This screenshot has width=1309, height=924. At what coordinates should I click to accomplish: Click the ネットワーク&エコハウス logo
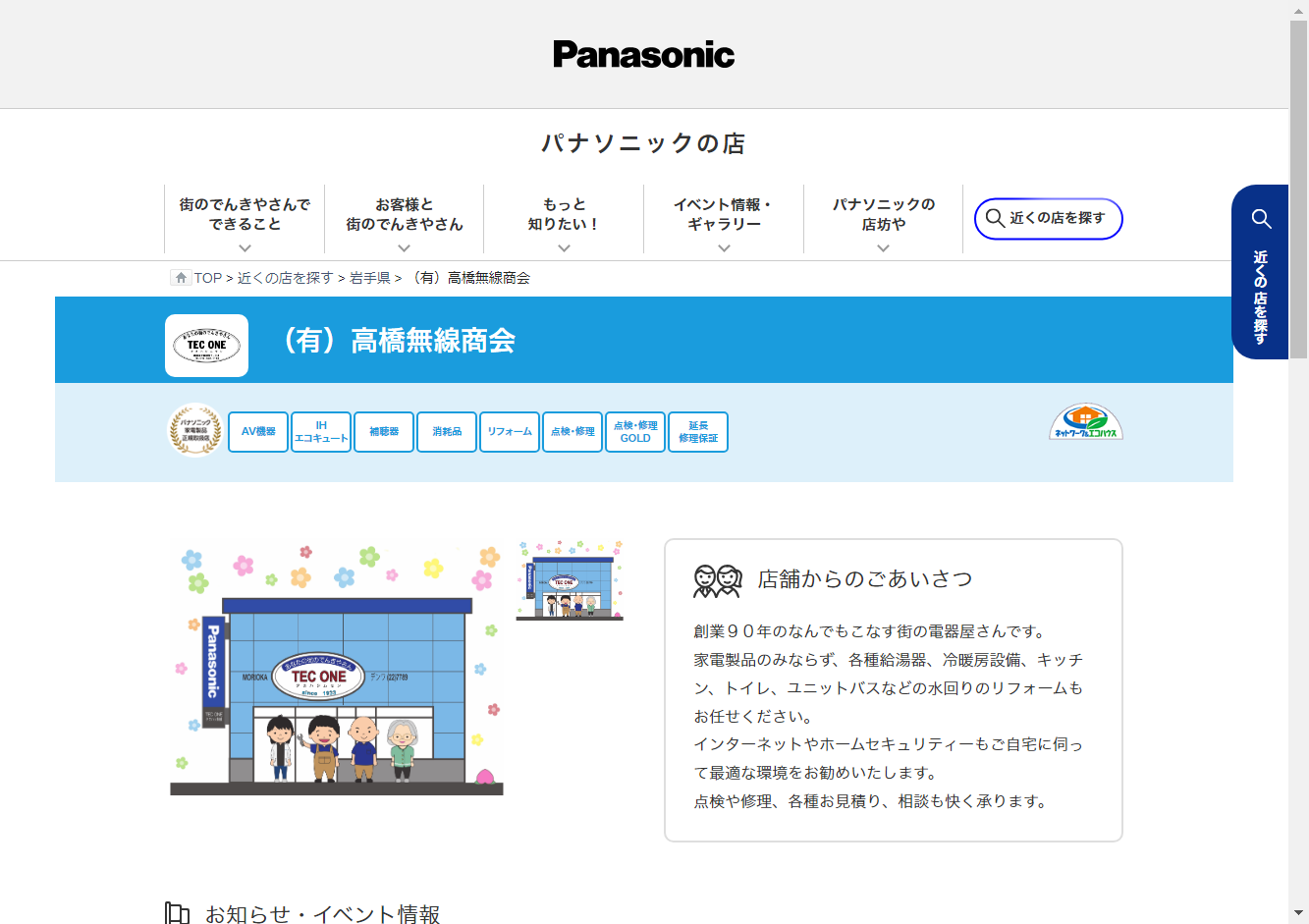(1085, 422)
